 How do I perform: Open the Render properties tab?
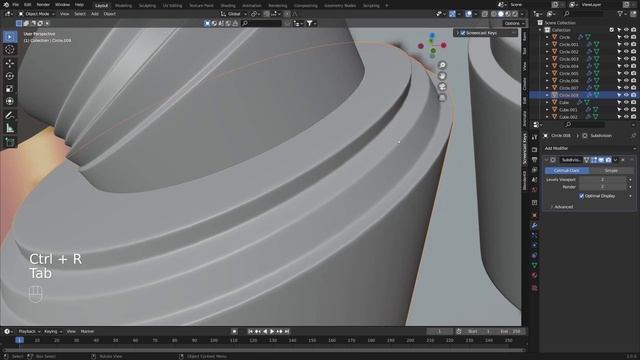tap(535, 150)
